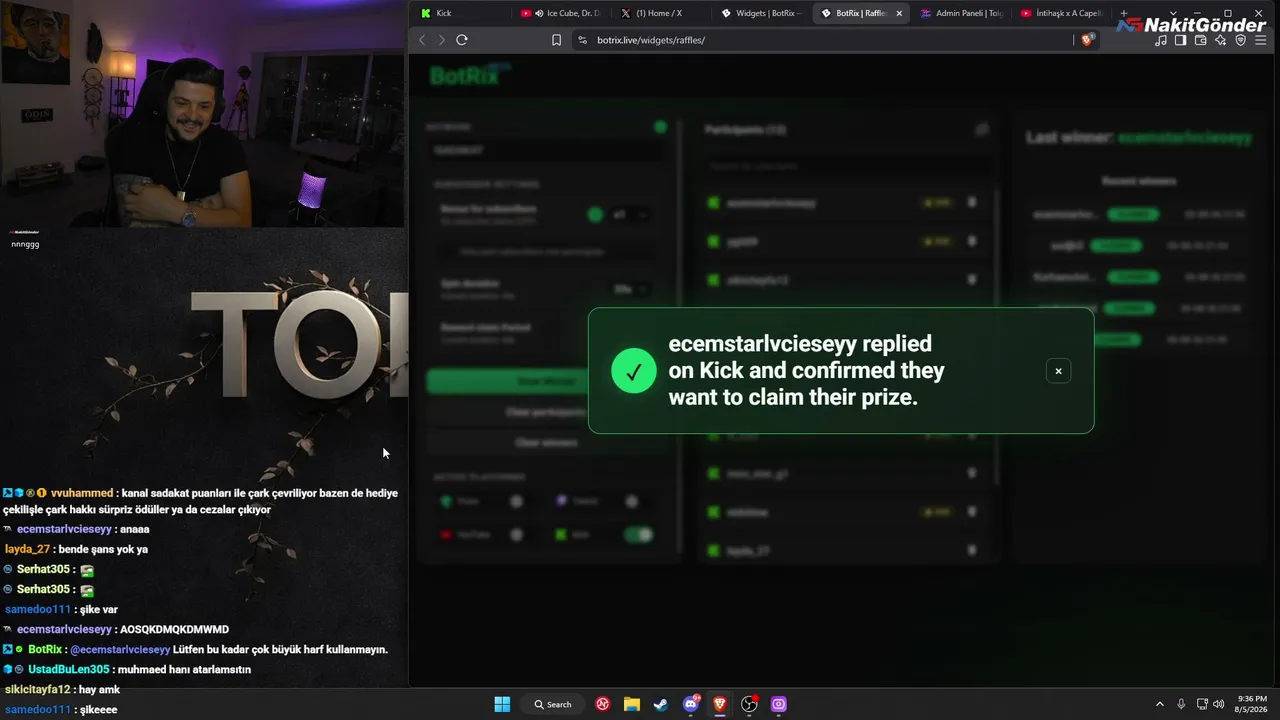Close the BotRix | Raffles tab
Screen dimensions: 1280x720
899,13
